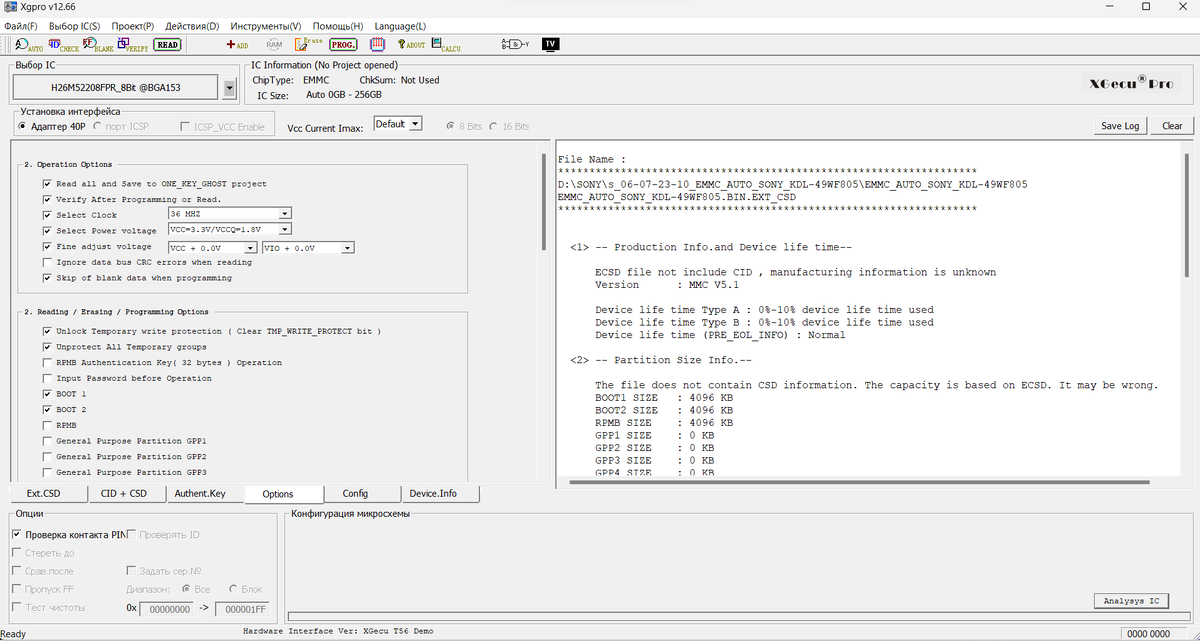Click the Save Log button
1200x641 pixels.
pos(1120,126)
